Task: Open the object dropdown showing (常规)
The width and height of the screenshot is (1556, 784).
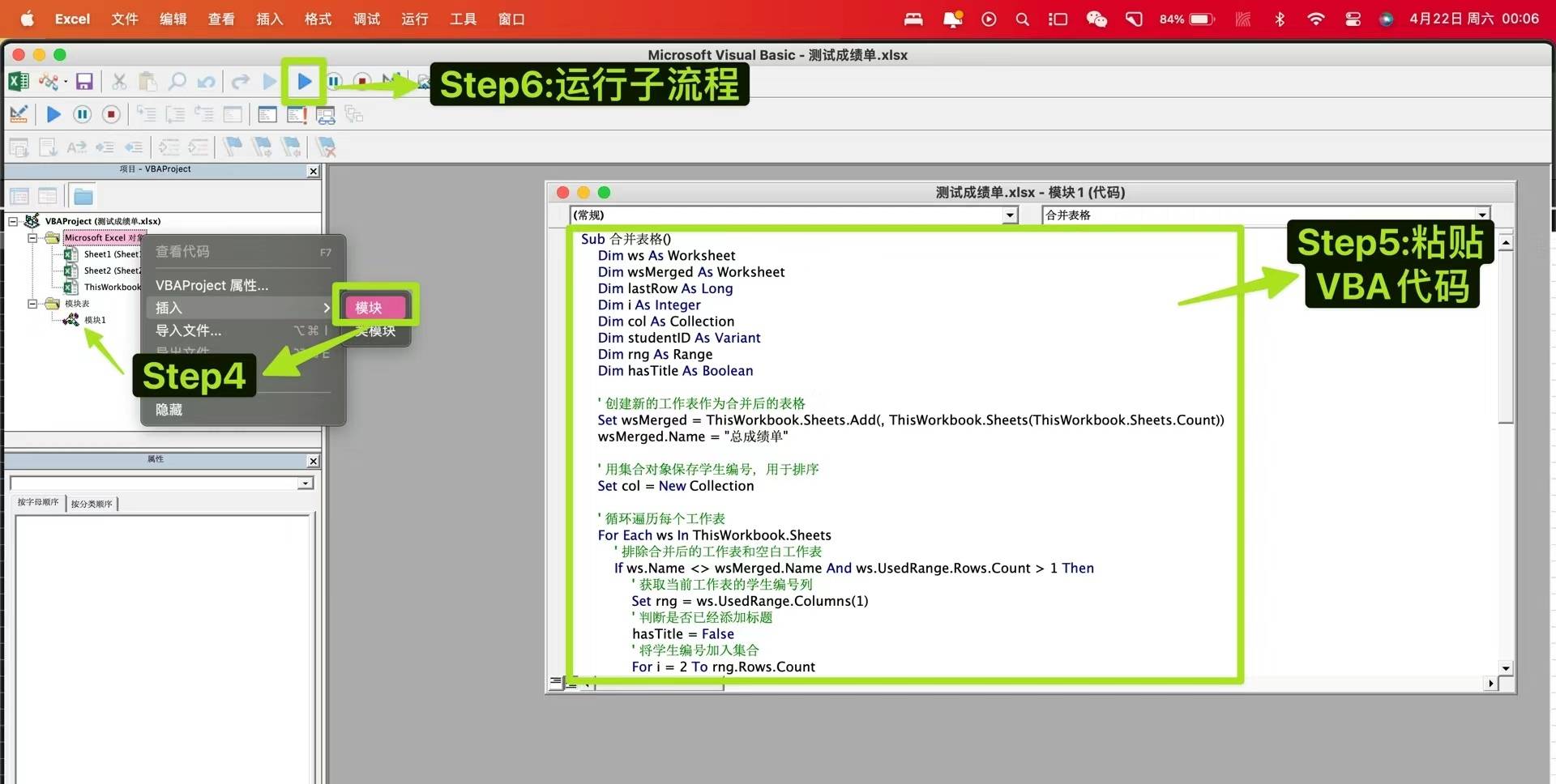Action: pyautogui.click(x=794, y=215)
